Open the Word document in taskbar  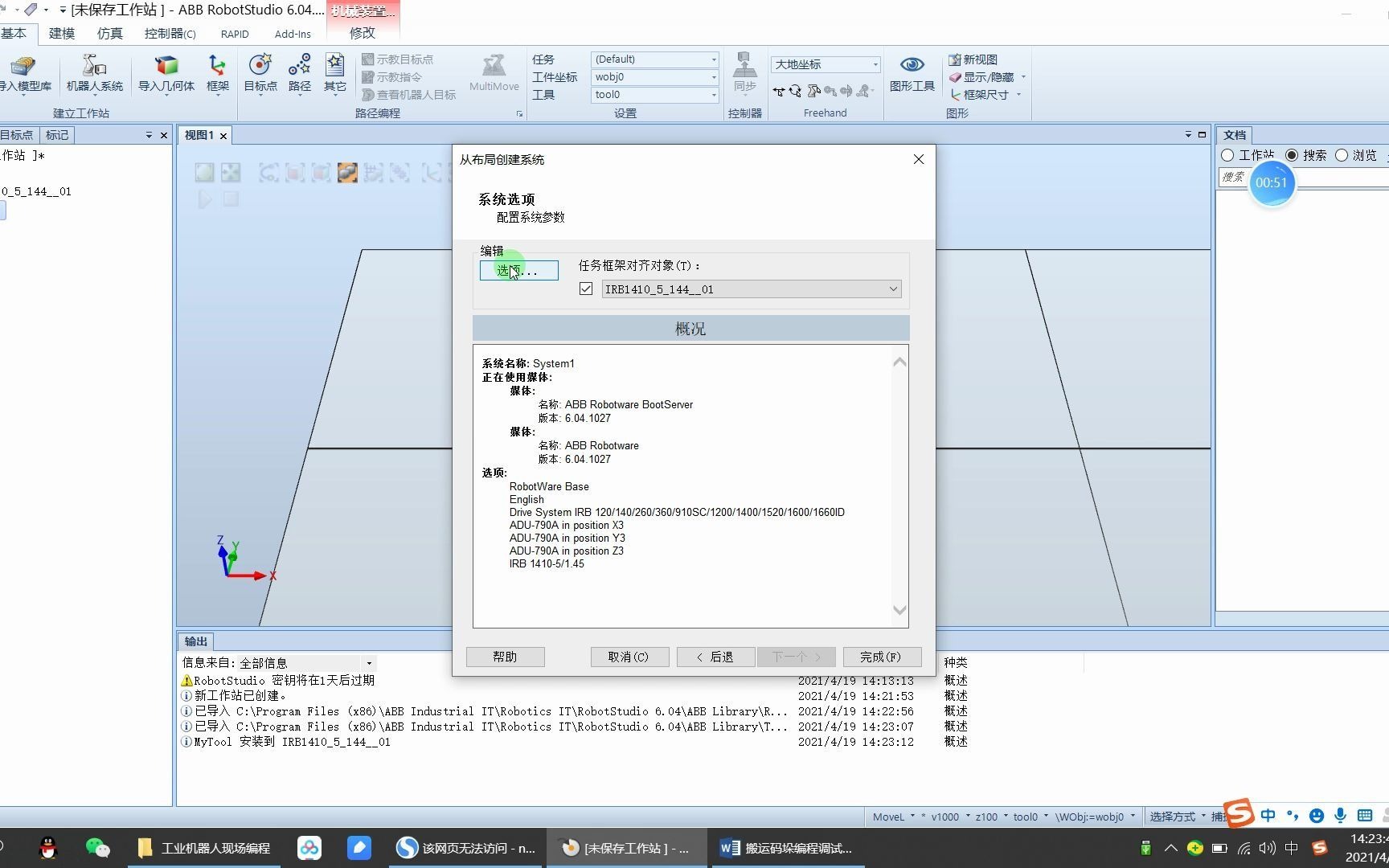pos(788,848)
